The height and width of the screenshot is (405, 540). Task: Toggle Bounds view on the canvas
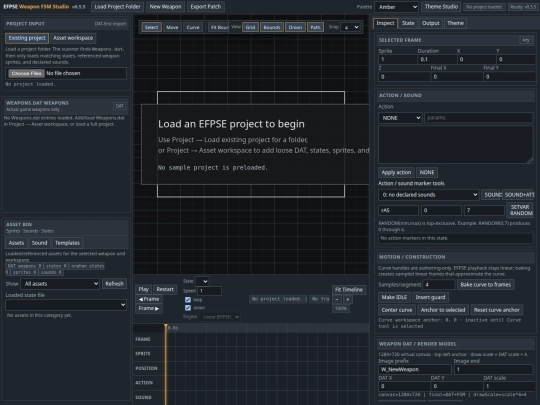(272, 27)
